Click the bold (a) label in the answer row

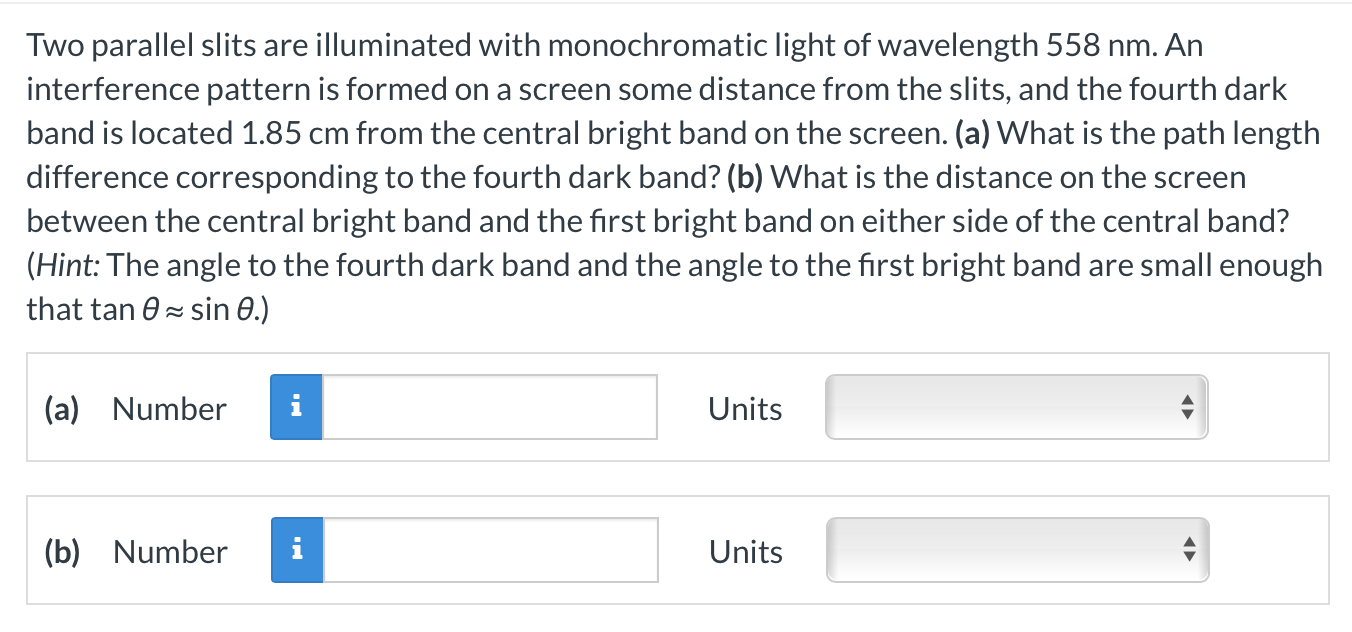tap(61, 408)
